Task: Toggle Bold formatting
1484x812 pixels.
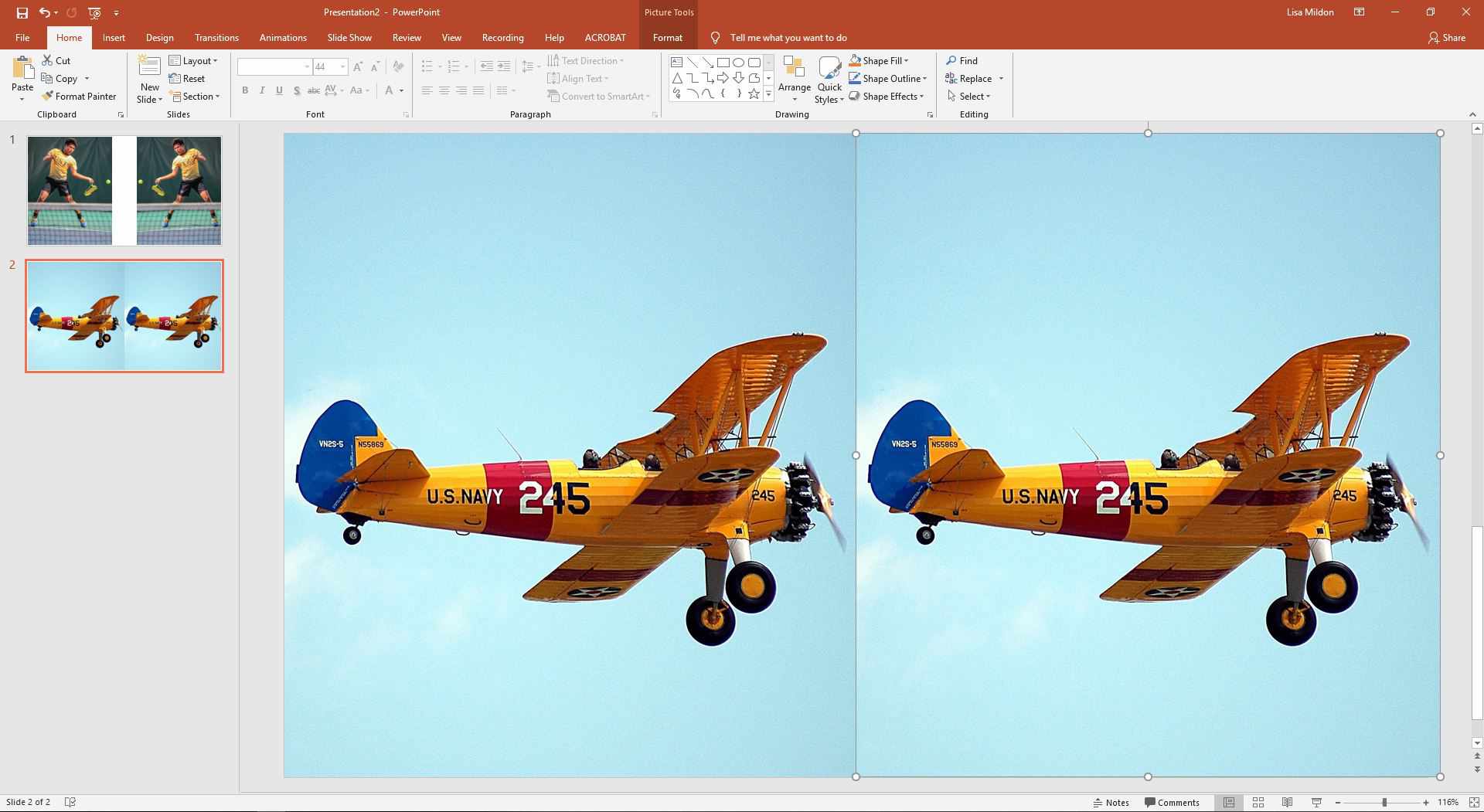Action: click(x=245, y=90)
